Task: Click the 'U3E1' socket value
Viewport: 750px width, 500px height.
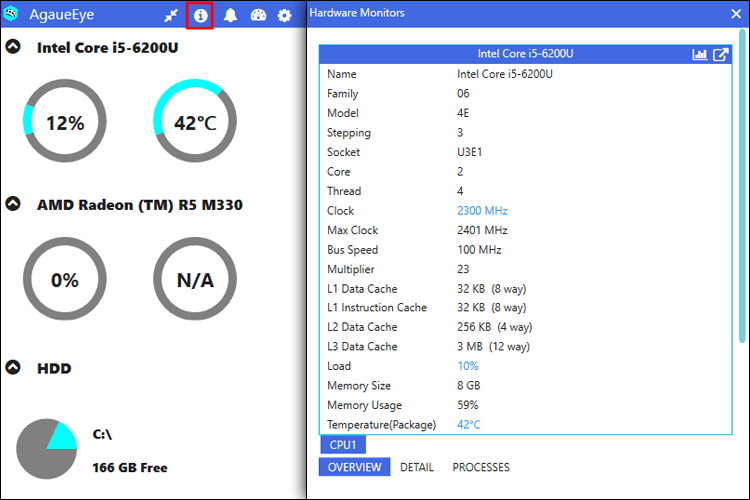Action: (469, 152)
